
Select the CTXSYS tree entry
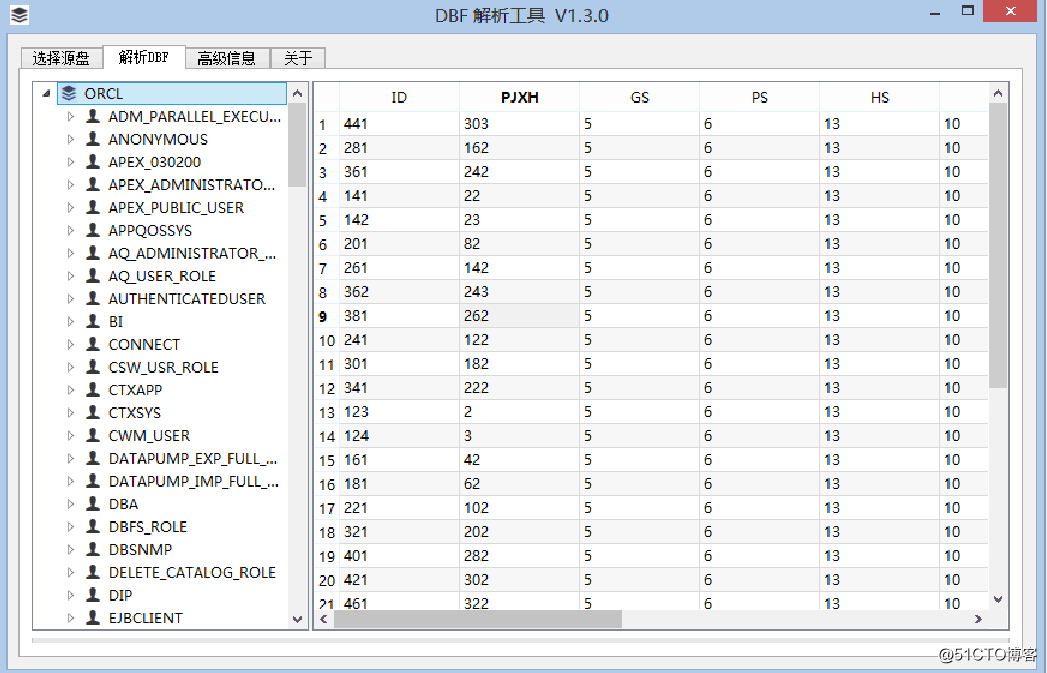(135, 413)
